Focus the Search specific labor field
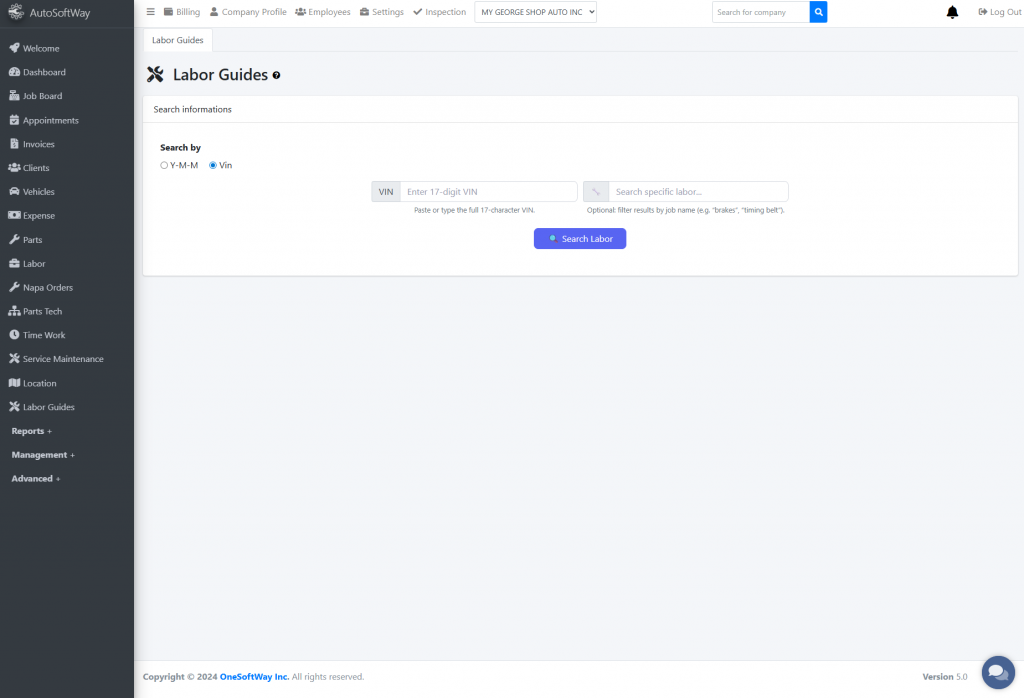 click(x=697, y=191)
